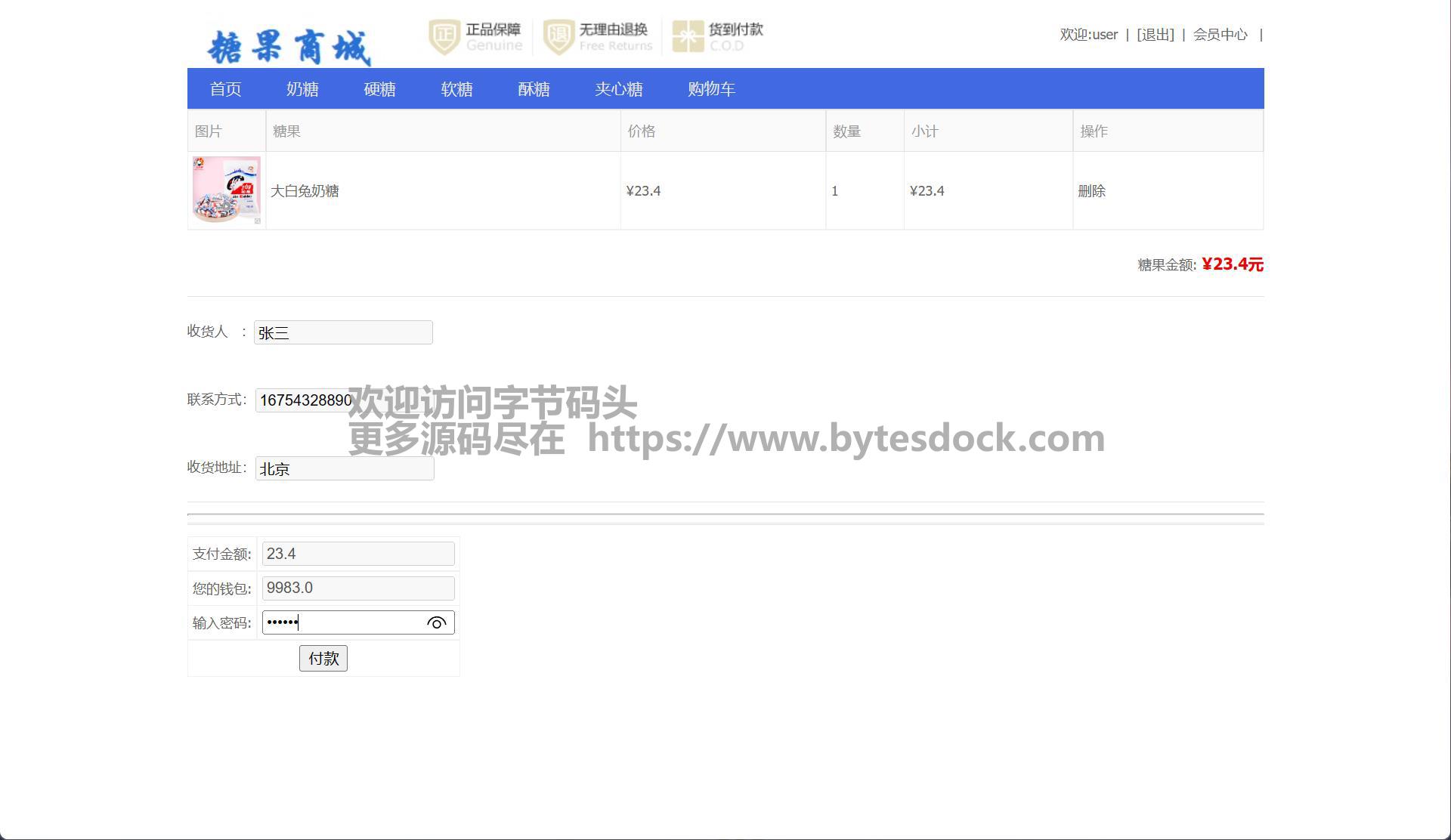Open the 硬糖 category
Screen dimensions: 1451x840
pos(379,89)
